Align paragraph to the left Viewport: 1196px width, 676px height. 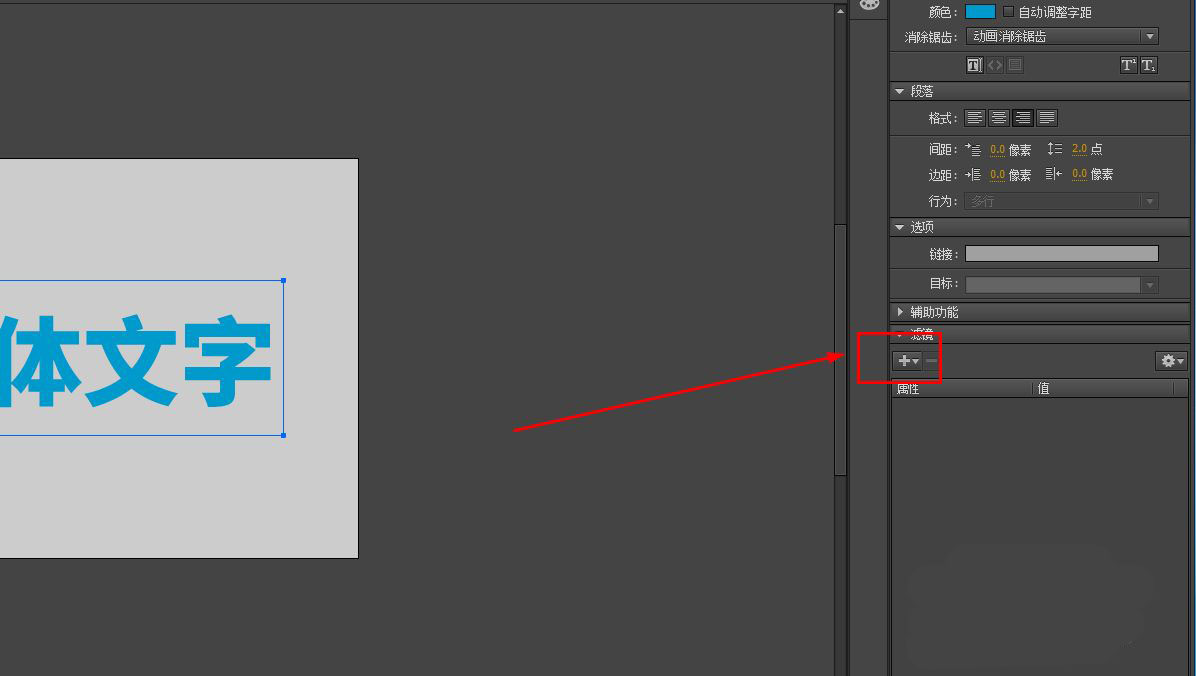point(974,117)
